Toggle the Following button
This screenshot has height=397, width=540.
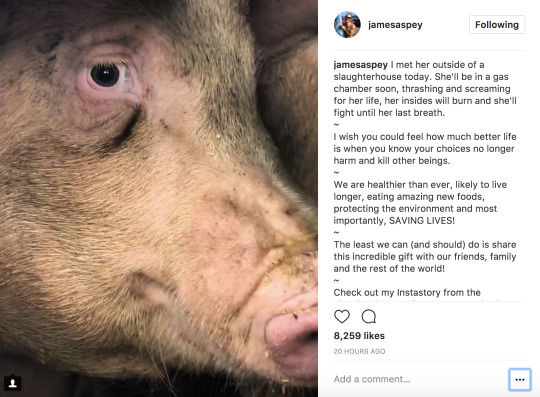click(497, 24)
